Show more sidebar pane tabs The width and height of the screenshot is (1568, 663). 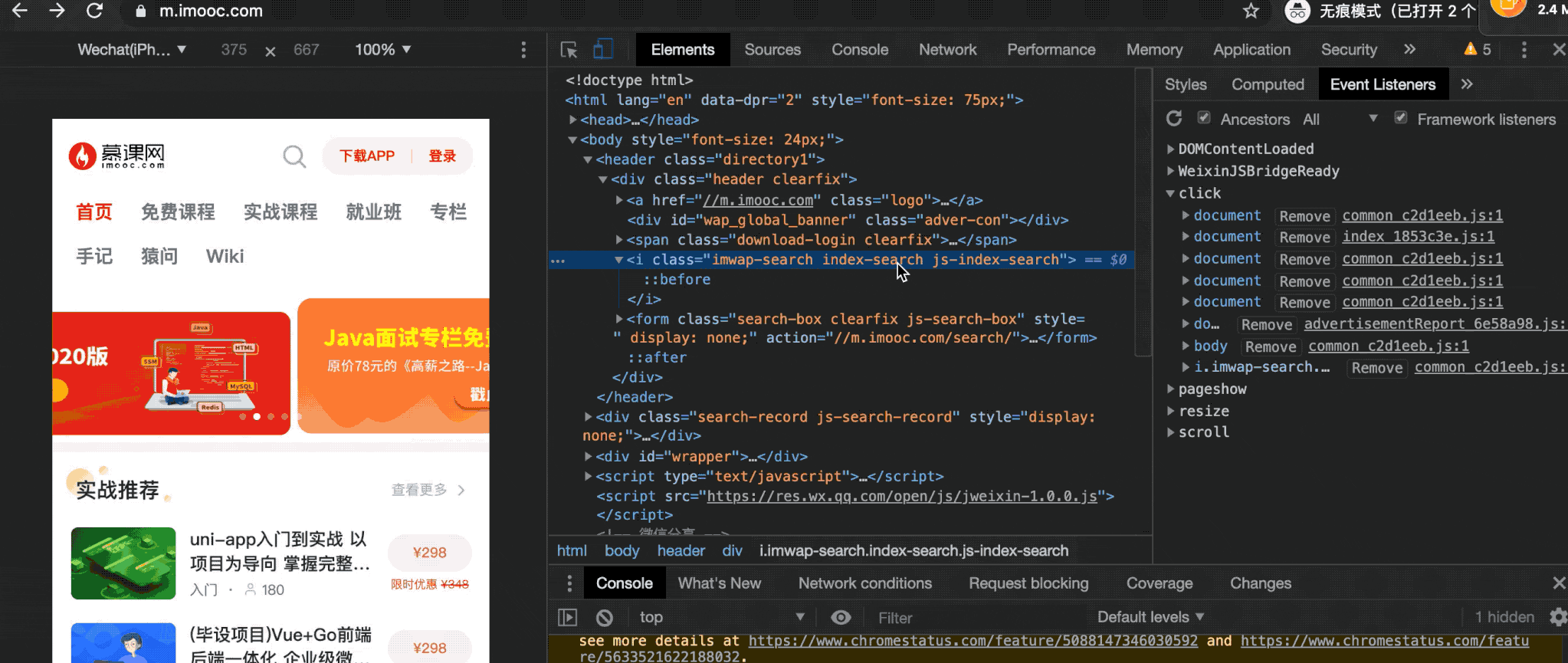tap(1467, 84)
